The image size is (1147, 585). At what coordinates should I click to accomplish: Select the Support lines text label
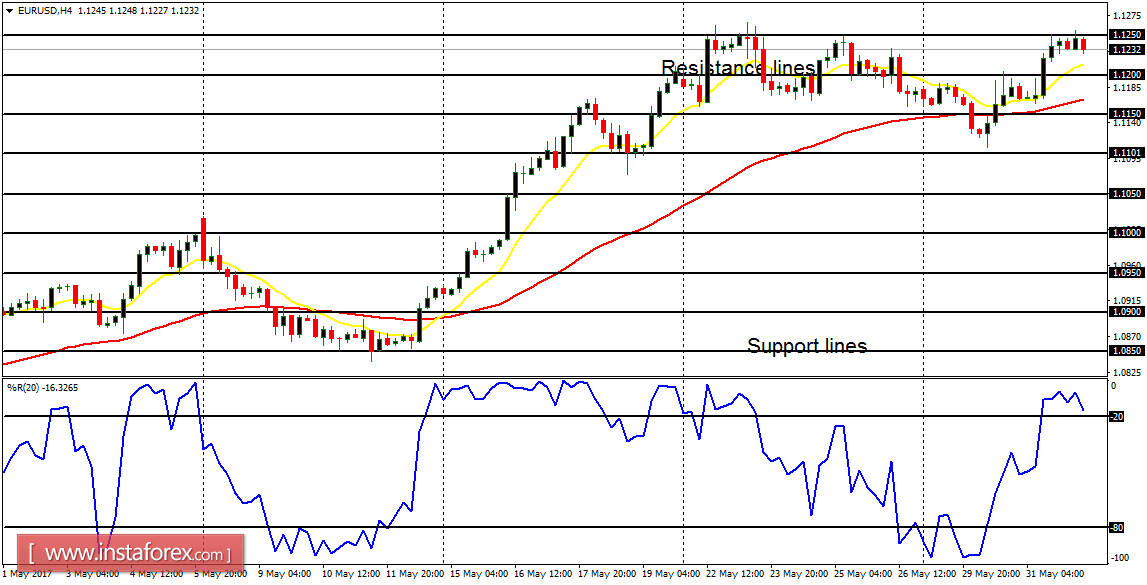(806, 346)
